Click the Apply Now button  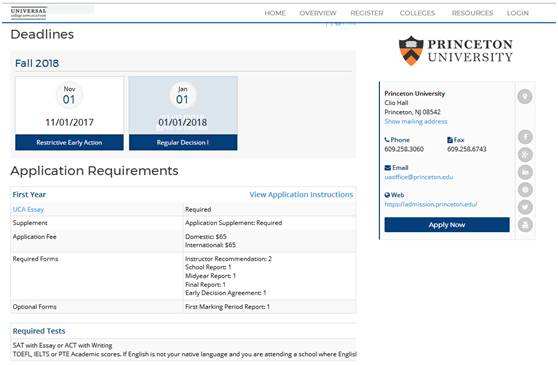click(447, 225)
